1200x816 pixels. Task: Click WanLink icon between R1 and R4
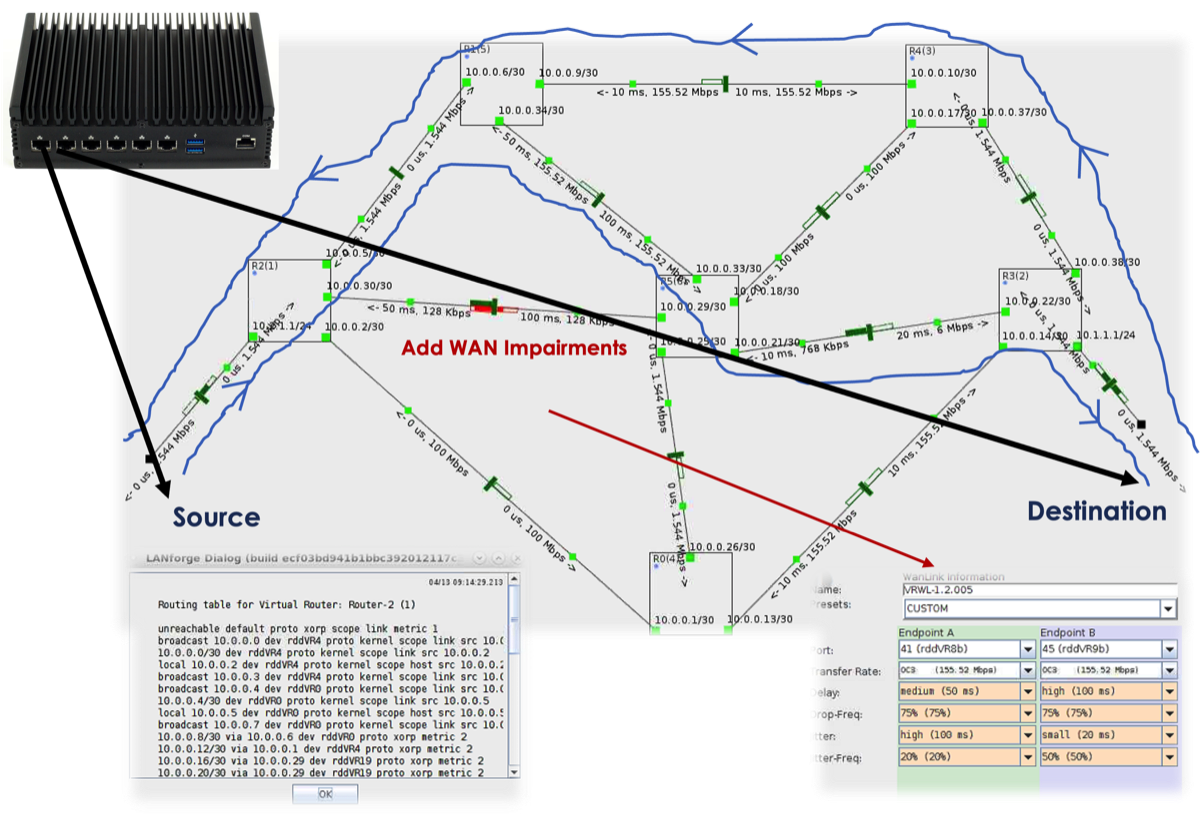click(x=714, y=83)
